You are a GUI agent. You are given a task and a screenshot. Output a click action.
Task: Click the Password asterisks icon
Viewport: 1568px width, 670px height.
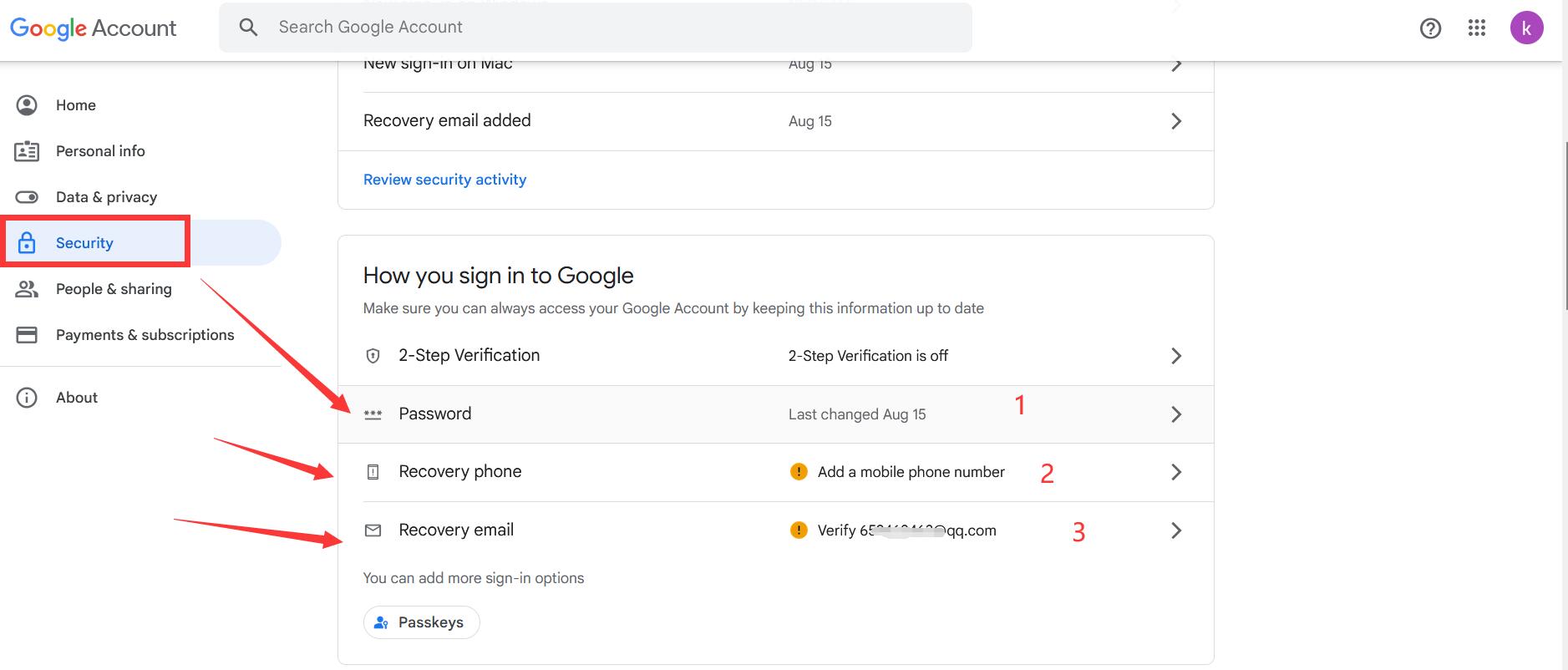373,414
